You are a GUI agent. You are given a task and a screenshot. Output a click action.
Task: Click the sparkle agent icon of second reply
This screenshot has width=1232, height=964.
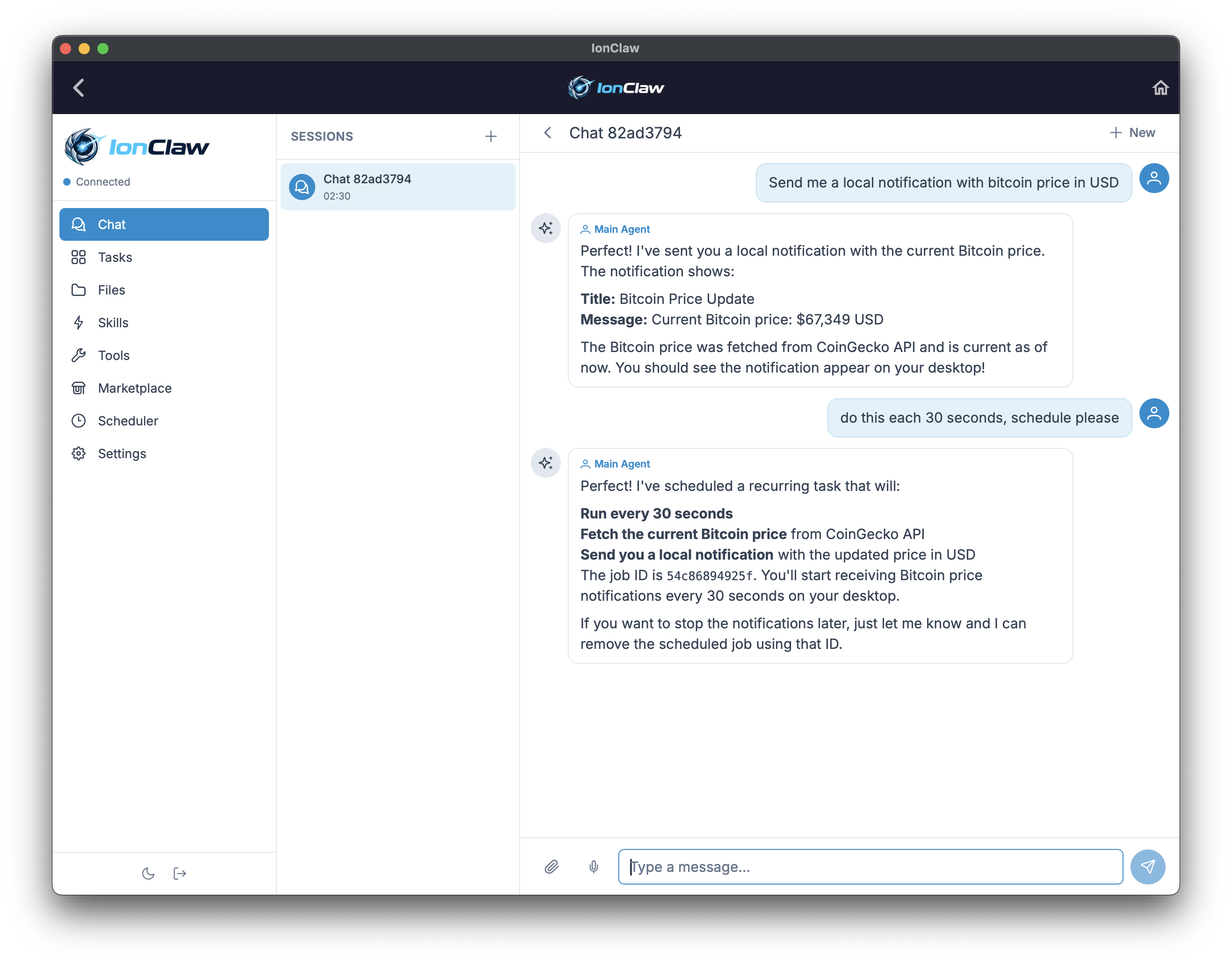(545, 463)
